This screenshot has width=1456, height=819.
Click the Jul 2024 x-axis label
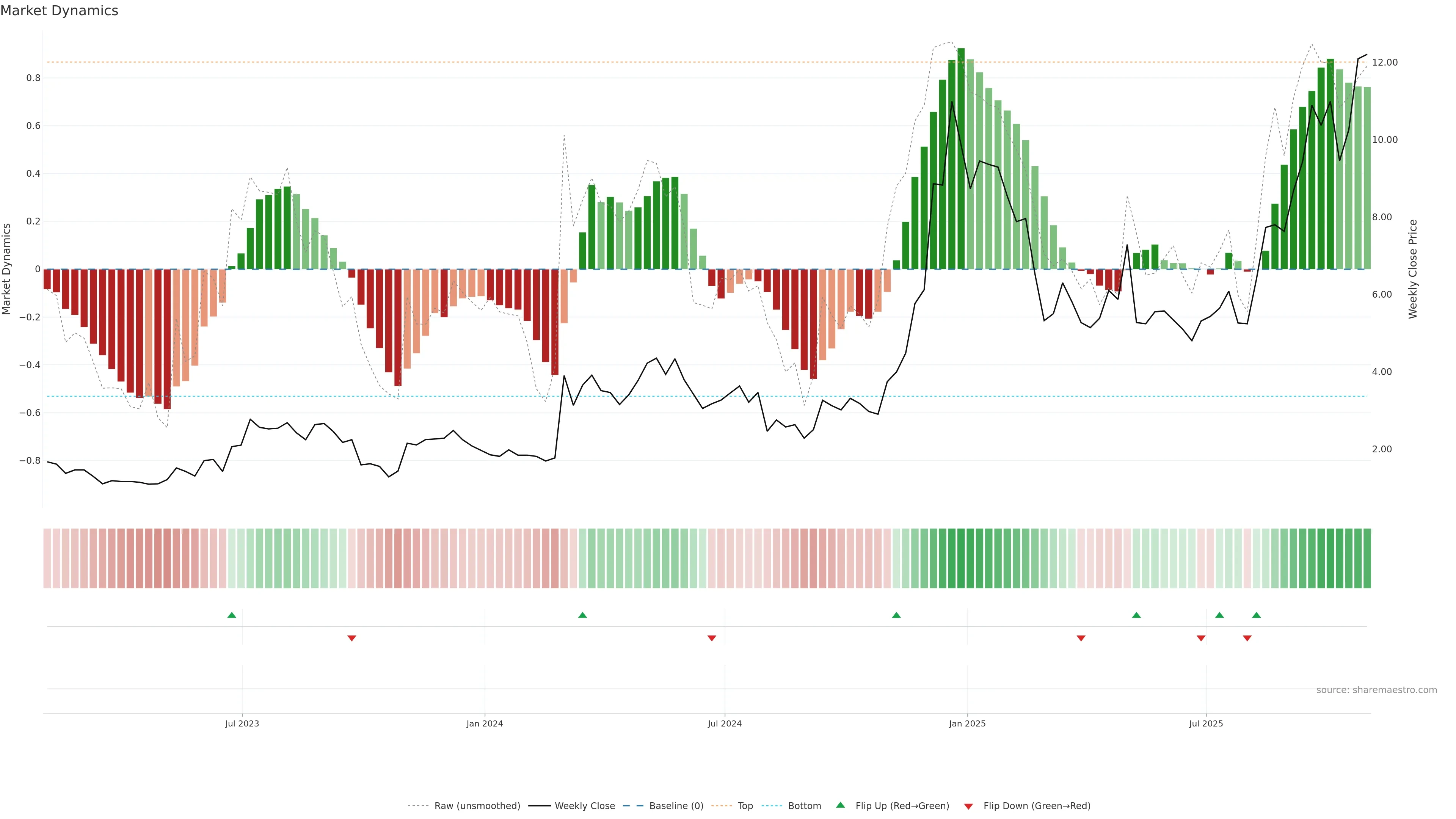point(725,723)
